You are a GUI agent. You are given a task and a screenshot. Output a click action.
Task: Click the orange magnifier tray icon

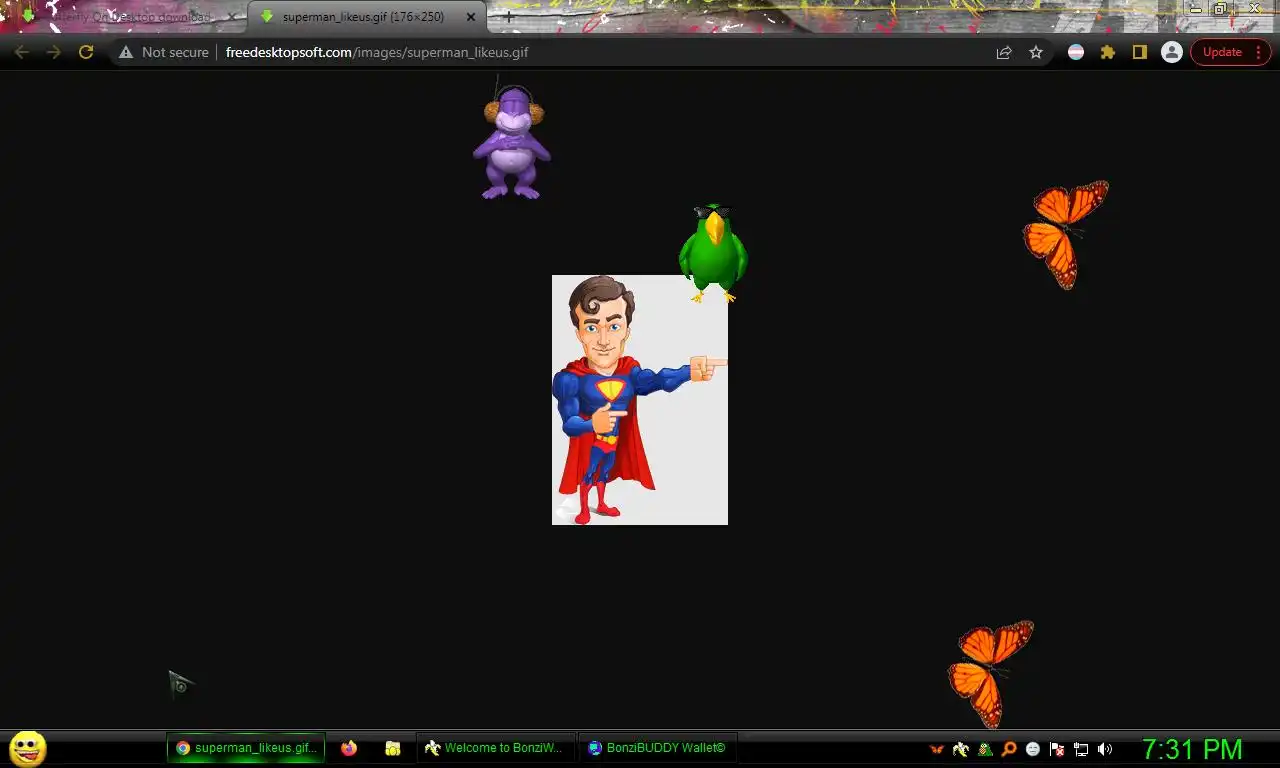coord(1009,749)
